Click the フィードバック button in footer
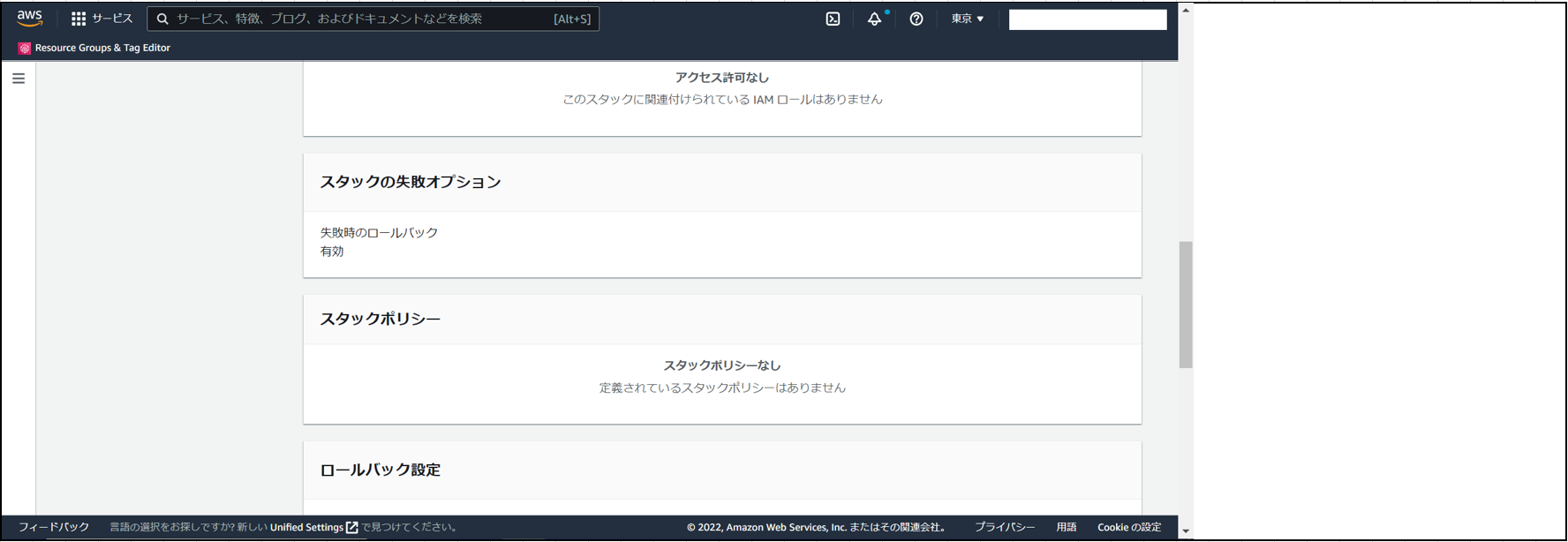 [x=54, y=527]
